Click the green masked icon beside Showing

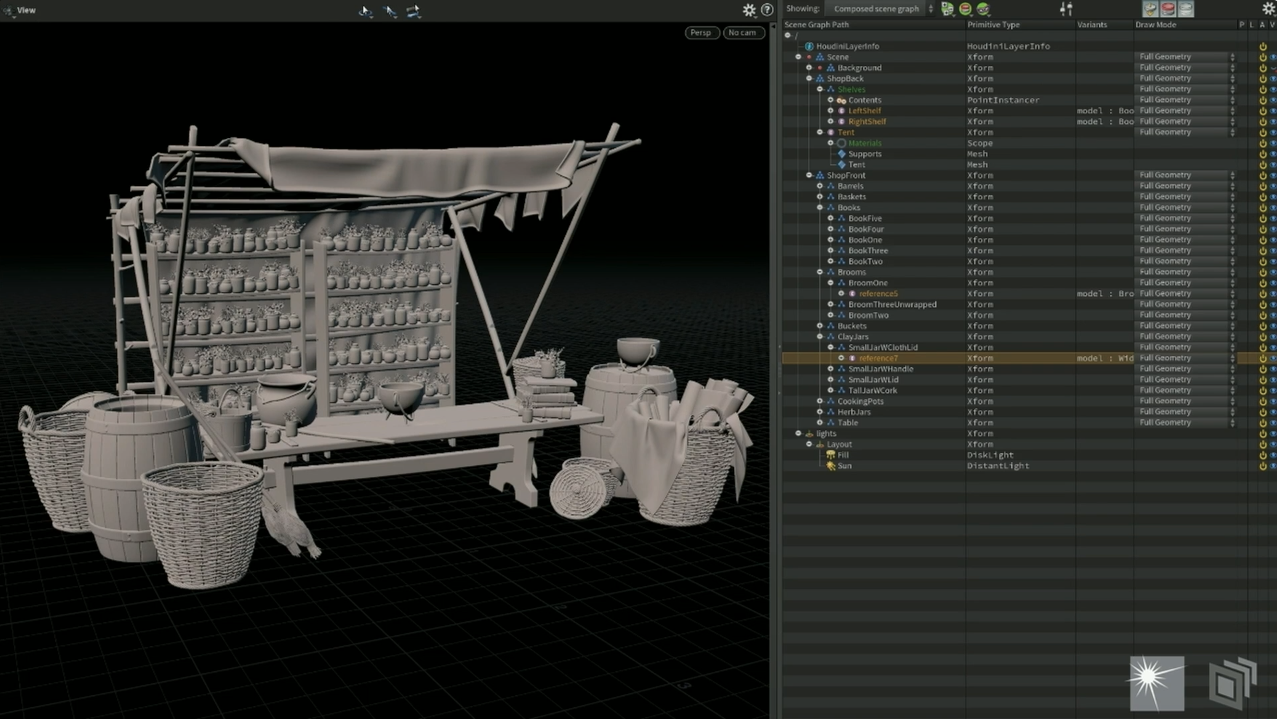[983, 9]
